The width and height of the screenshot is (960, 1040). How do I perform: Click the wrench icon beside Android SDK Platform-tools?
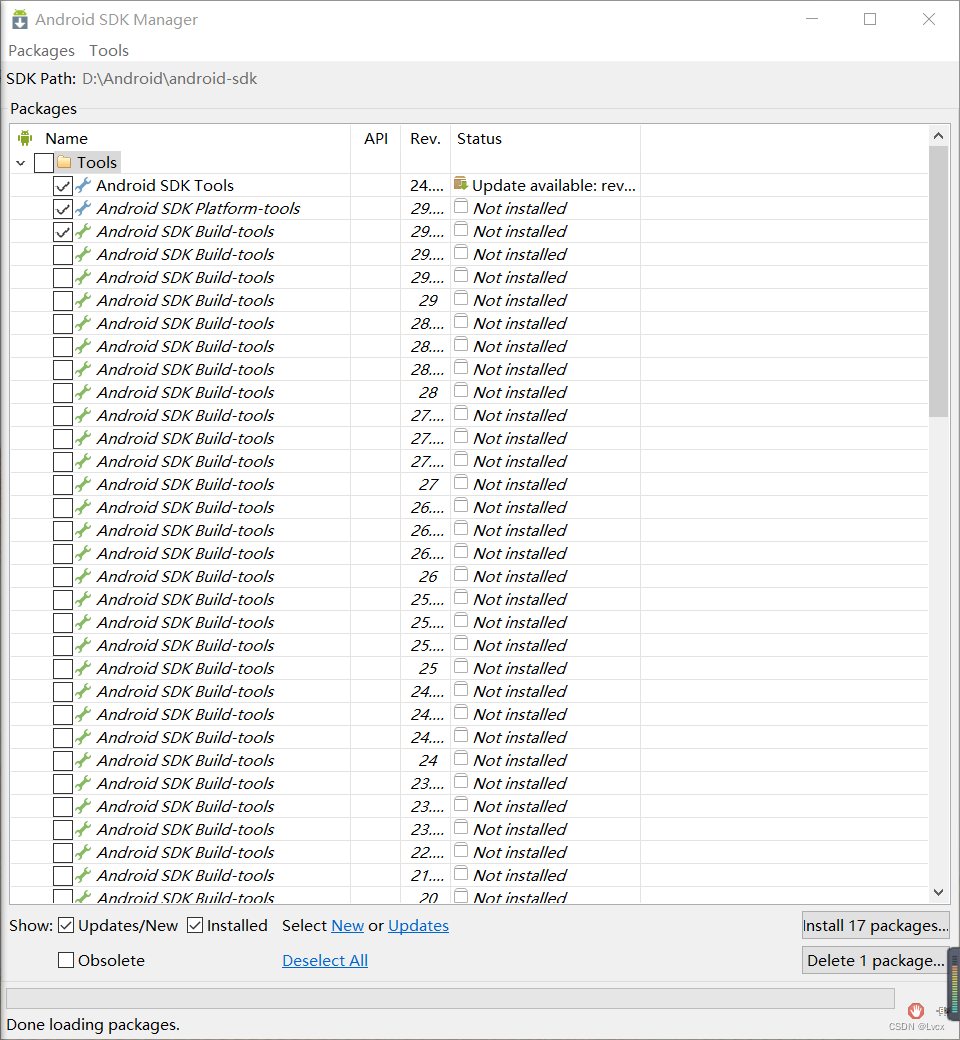tap(83, 208)
